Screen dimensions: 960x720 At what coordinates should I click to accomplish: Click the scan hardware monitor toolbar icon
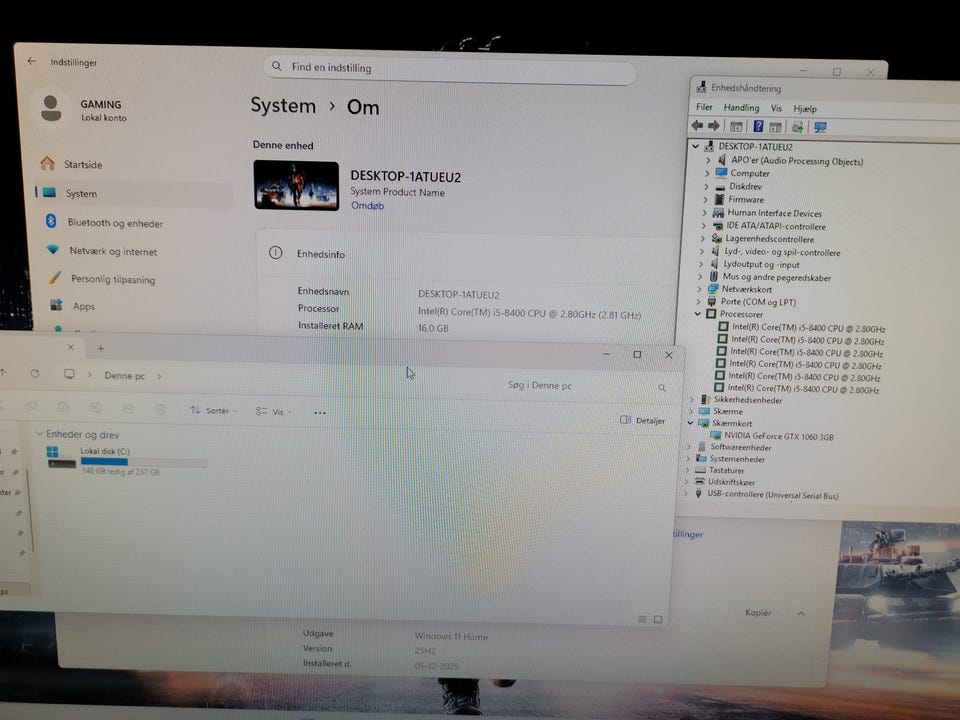point(820,127)
